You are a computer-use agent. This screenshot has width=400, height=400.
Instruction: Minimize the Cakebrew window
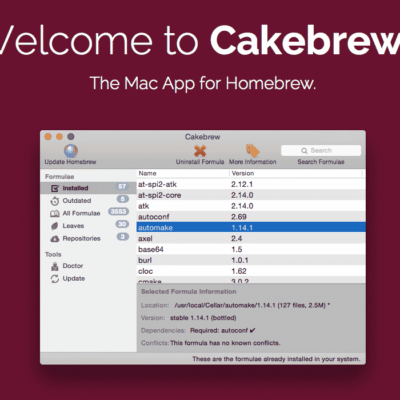coord(59,137)
